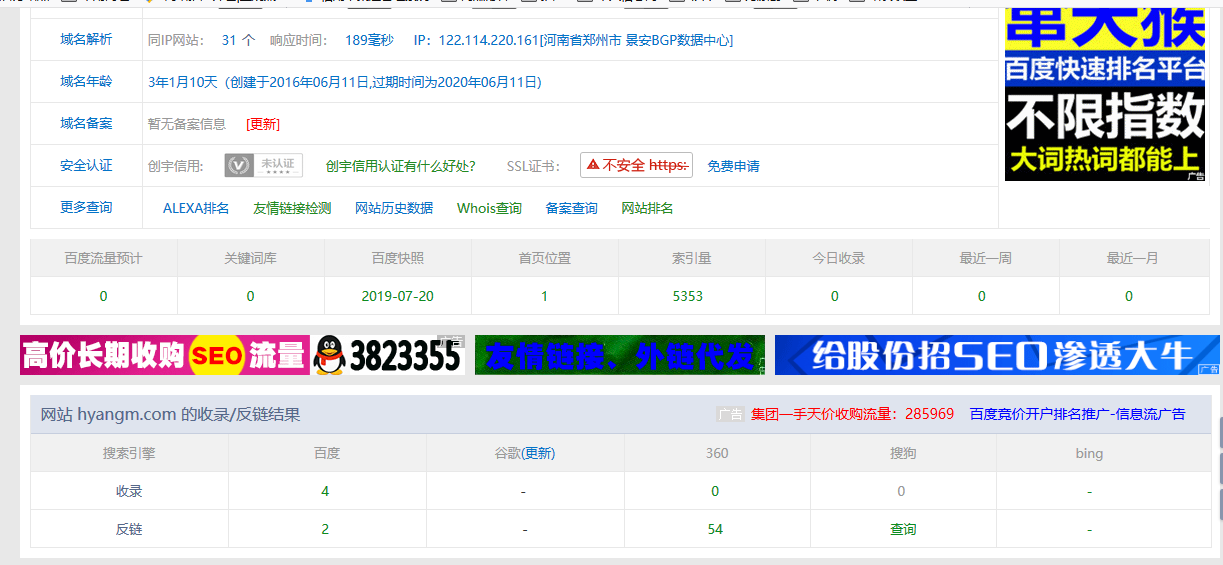Click the 未认证 verification badge icon
The height and width of the screenshot is (565, 1223).
[263, 165]
